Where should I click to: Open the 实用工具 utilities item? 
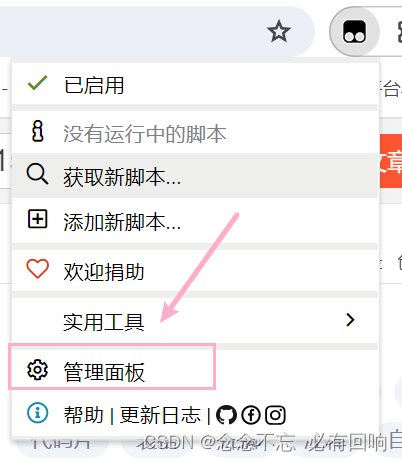(195, 321)
